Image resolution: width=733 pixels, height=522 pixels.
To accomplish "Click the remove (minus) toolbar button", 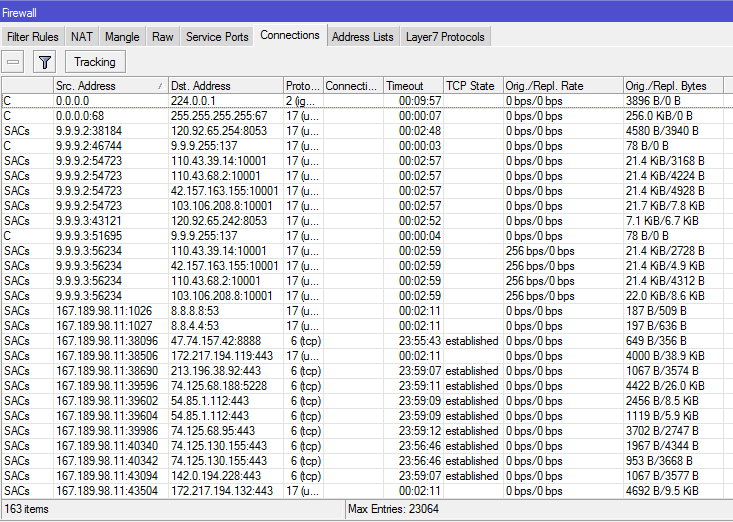I will (13, 62).
